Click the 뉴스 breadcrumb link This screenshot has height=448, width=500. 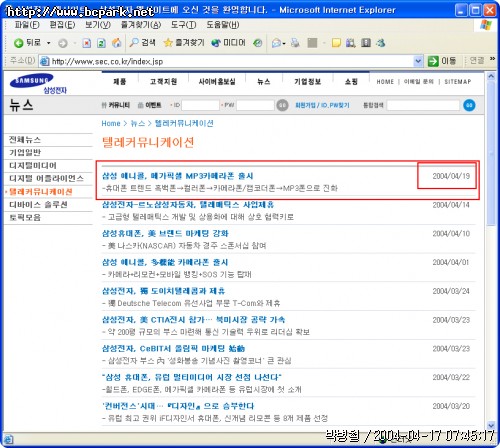(x=138, y=123)
